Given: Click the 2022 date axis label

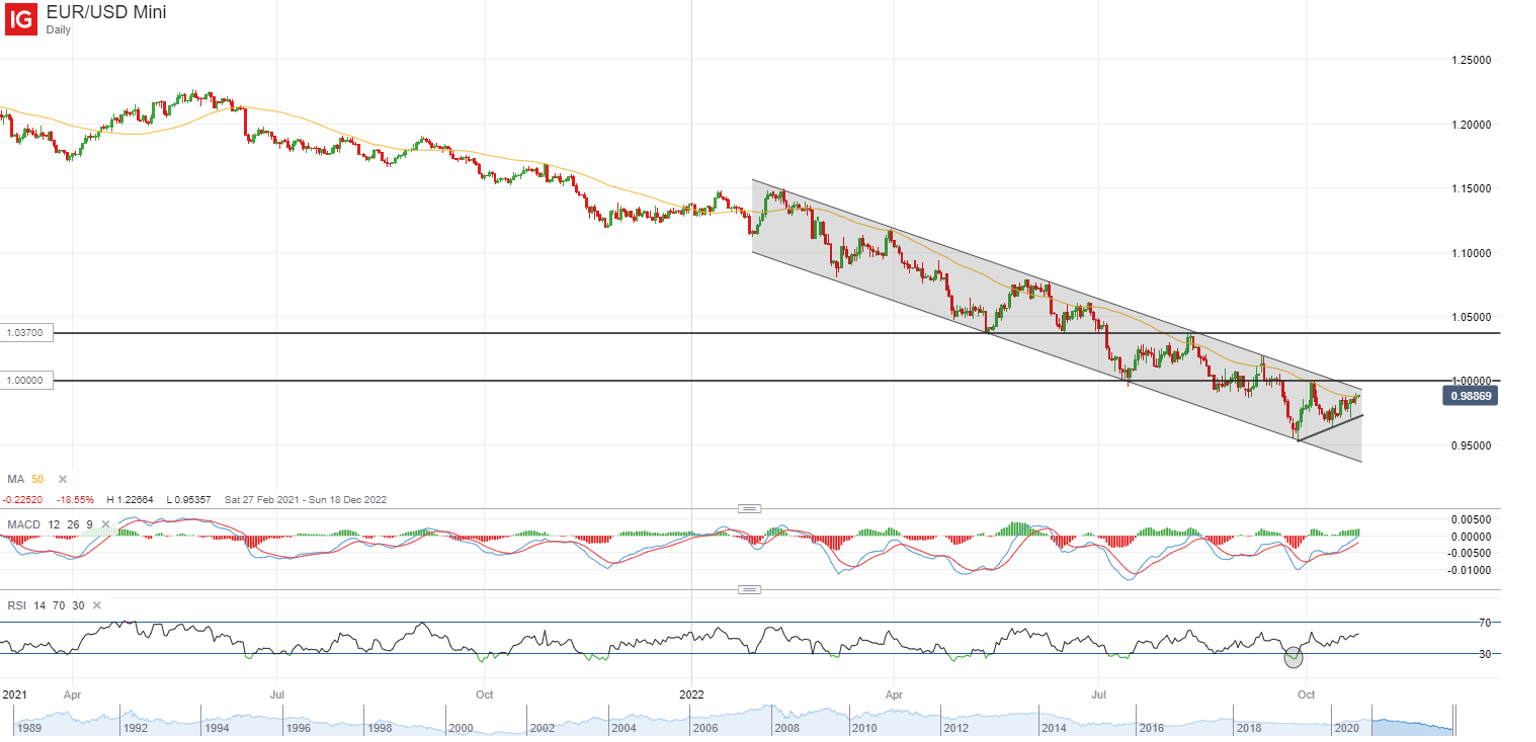Looking at the screenshot, I should [x=692, y=692].
